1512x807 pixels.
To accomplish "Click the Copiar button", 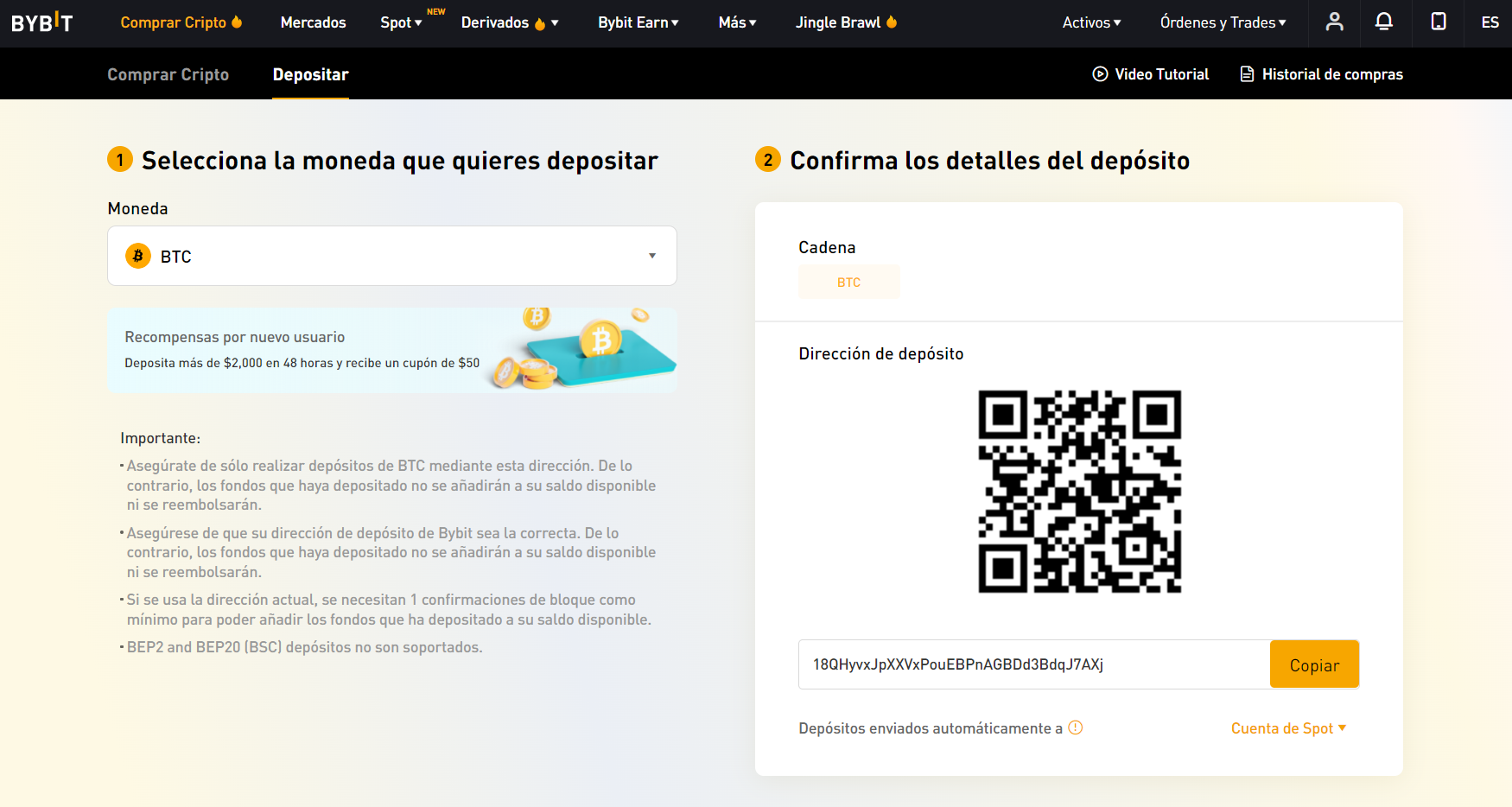I will click(x=1314, y=664).
